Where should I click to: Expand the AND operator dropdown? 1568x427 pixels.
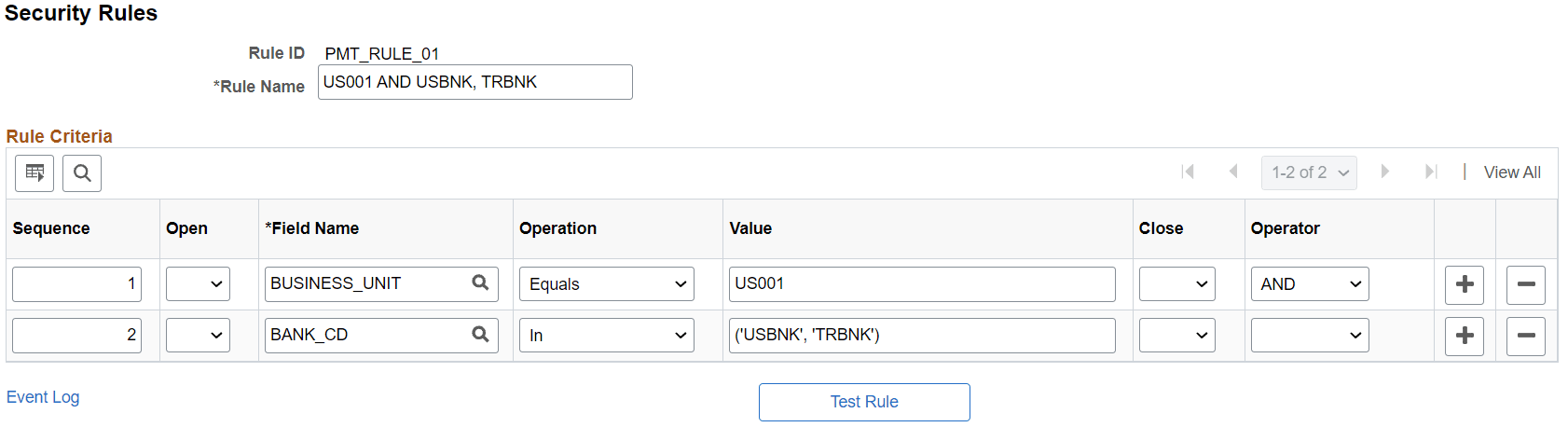tap(1309, 284)
